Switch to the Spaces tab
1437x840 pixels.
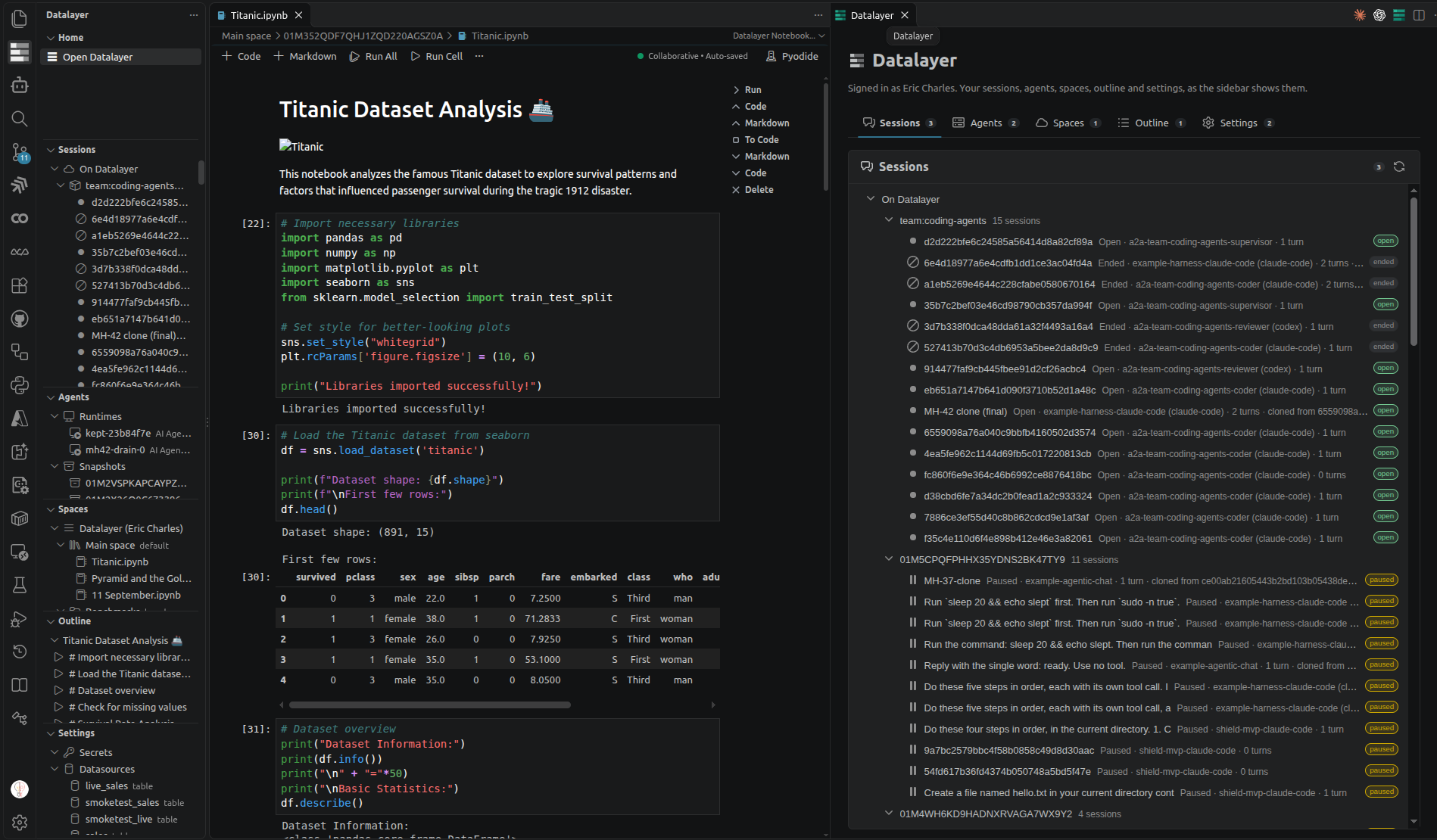click(x=1068, y=123)
